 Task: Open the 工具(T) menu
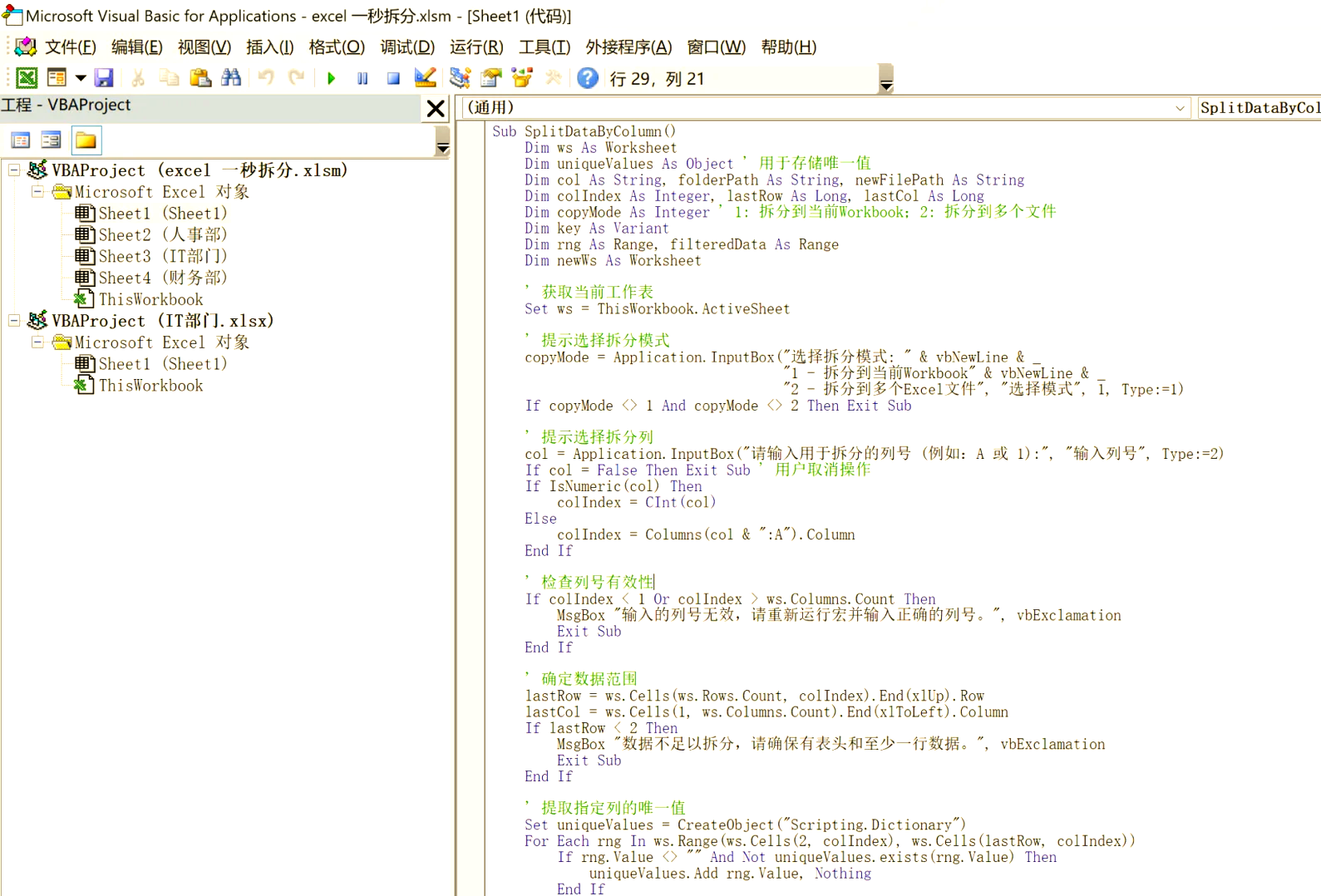545,47
